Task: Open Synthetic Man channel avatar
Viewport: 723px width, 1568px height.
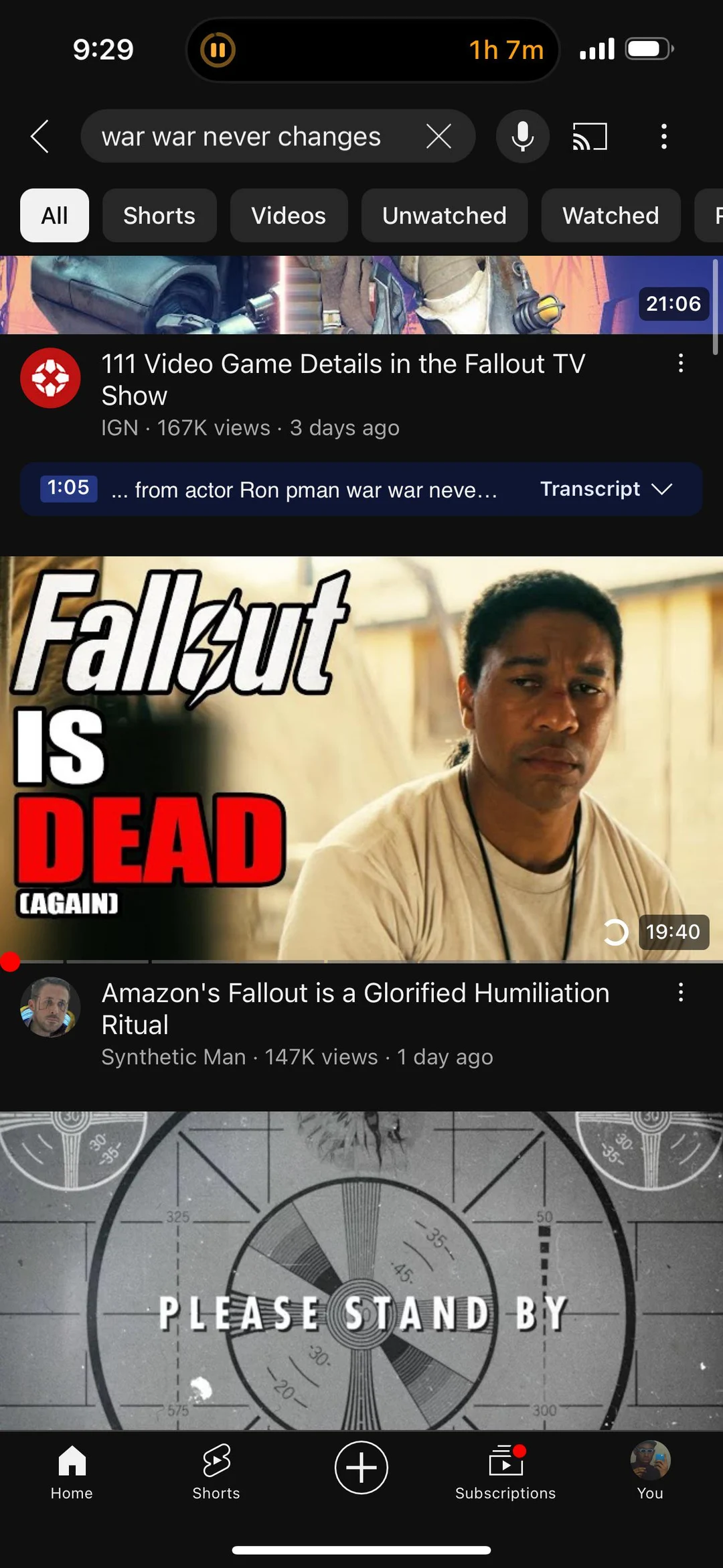Action: click(x=50, y=1007)
